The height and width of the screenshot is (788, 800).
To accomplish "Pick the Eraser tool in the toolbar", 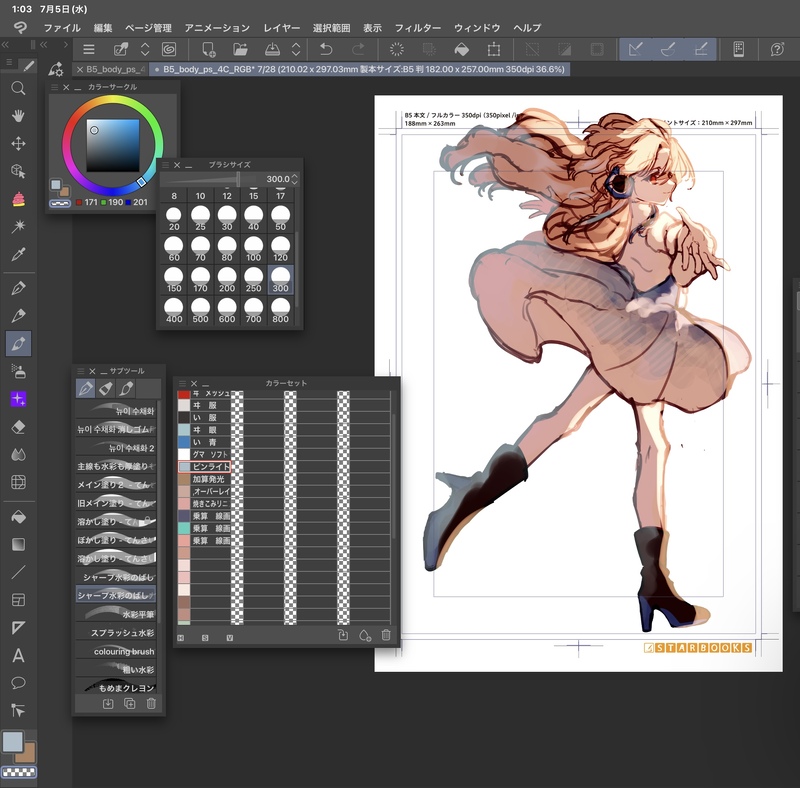I will coord(18,426).
